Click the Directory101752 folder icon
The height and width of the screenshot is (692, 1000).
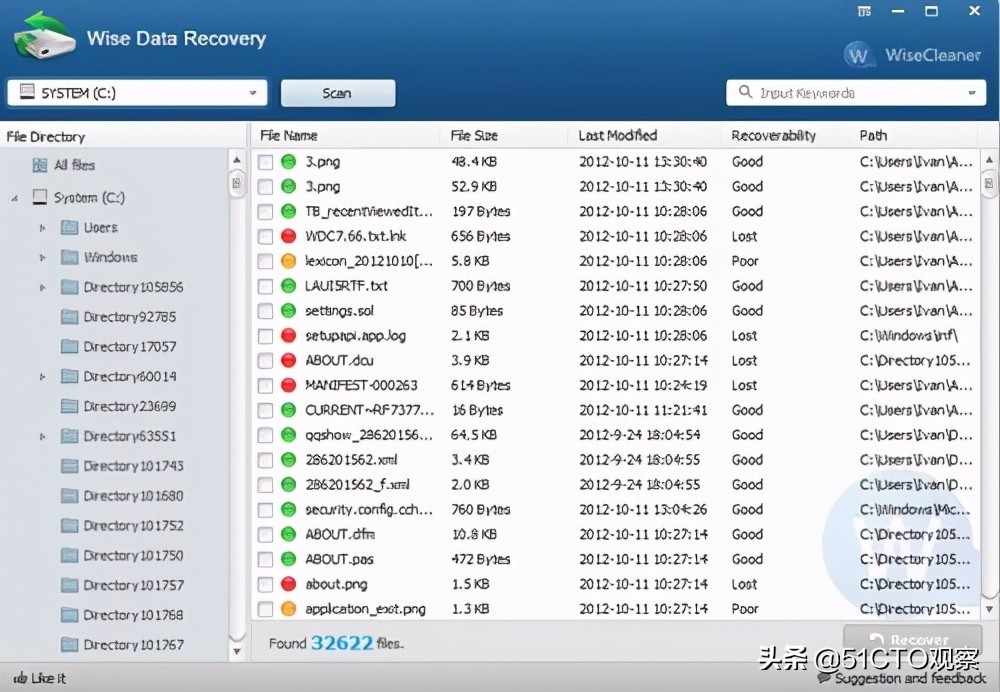pyautogui.click(x=70, y=526)
